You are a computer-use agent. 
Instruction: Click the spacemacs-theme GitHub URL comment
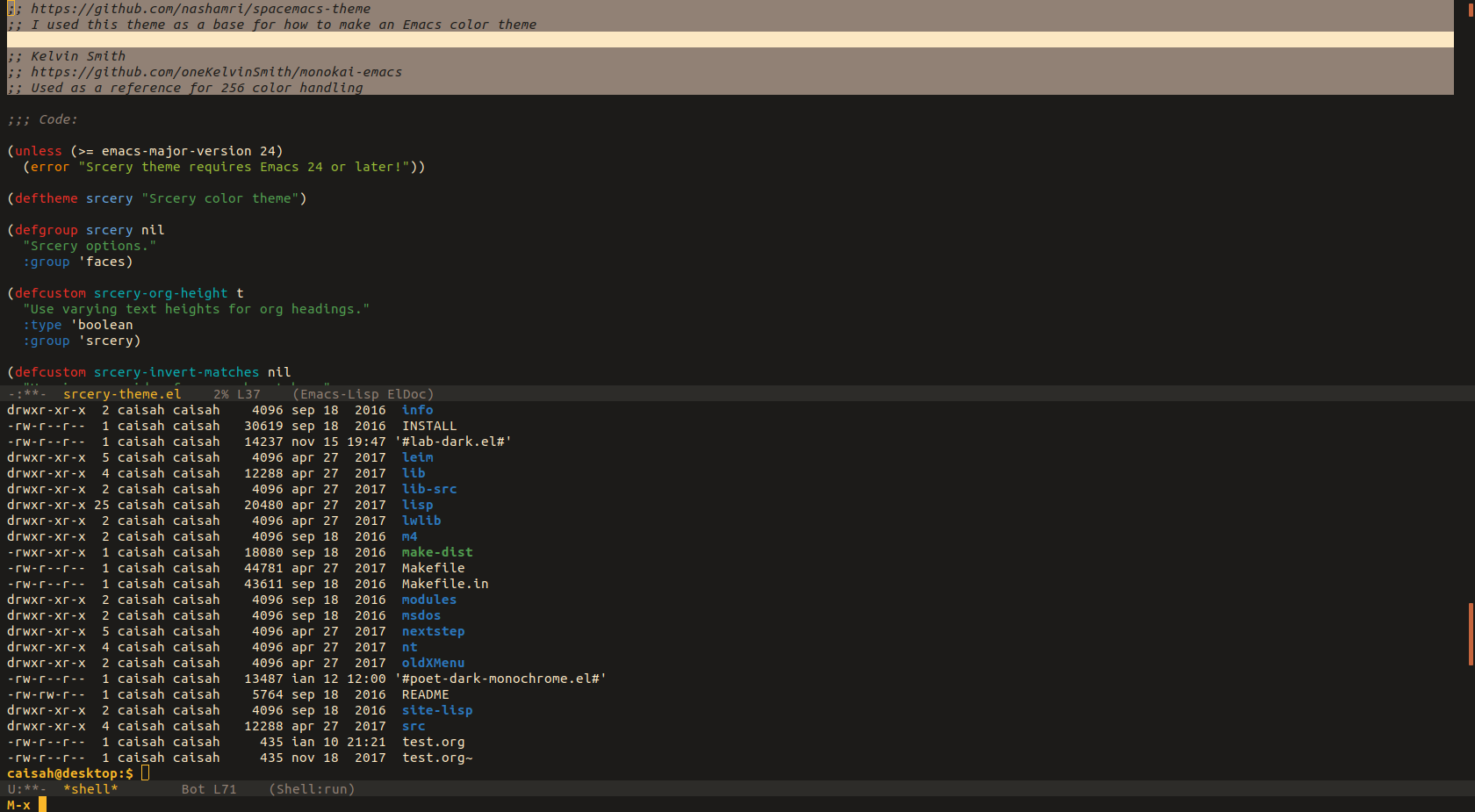coord(200,9)
